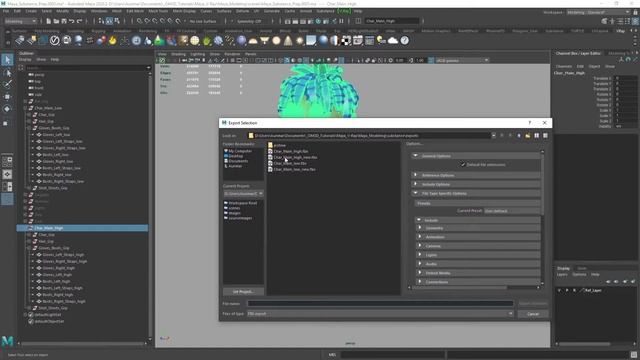The height and width of the screenshot is (360, 640).
Task: Click the Maya logo icon at bottom left
Action: click(7, 341)
